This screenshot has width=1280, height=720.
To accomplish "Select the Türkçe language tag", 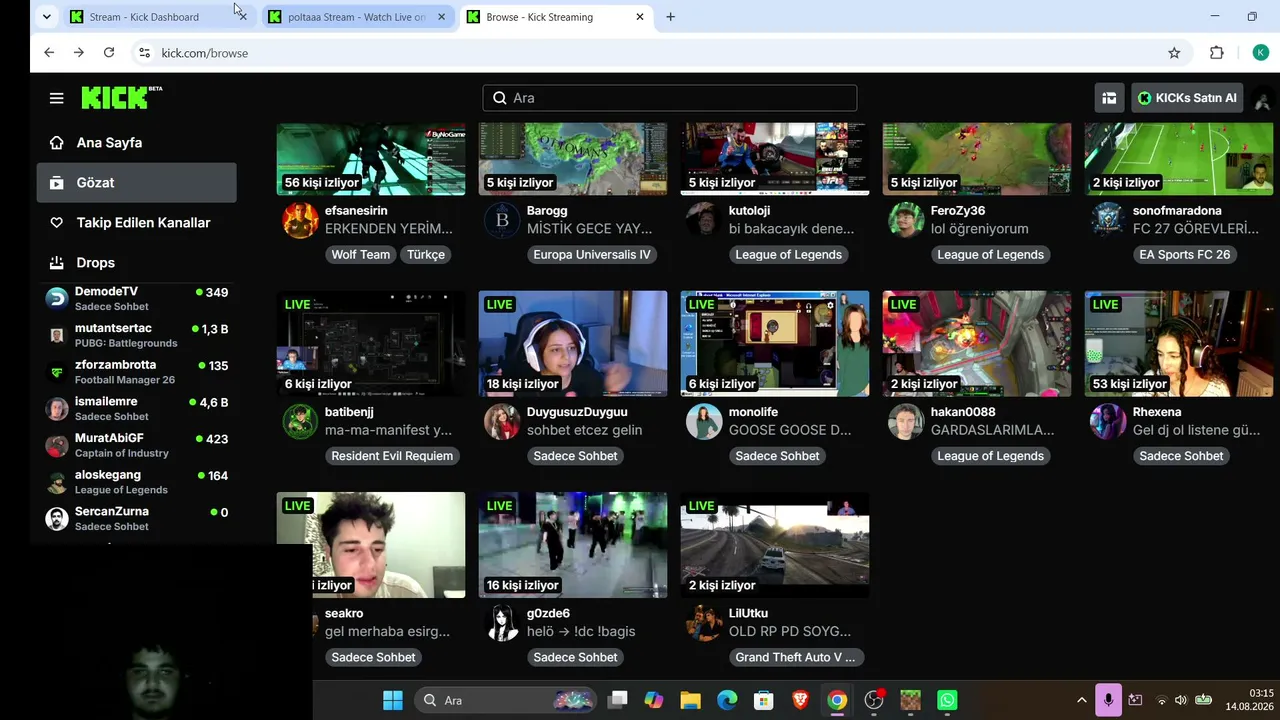I will coord(426,255).
